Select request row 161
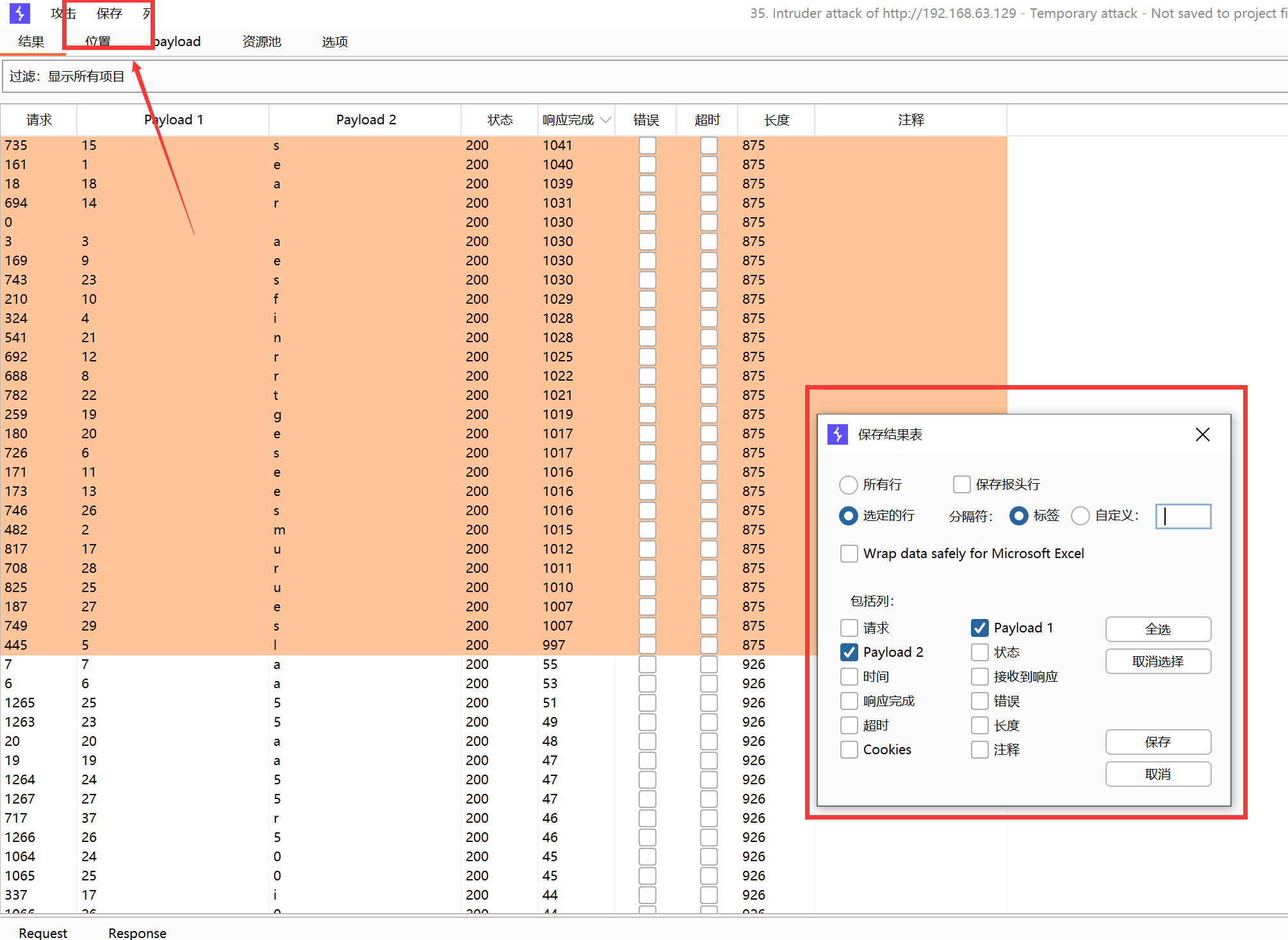 pyautogui.click(x=503, y=165)
